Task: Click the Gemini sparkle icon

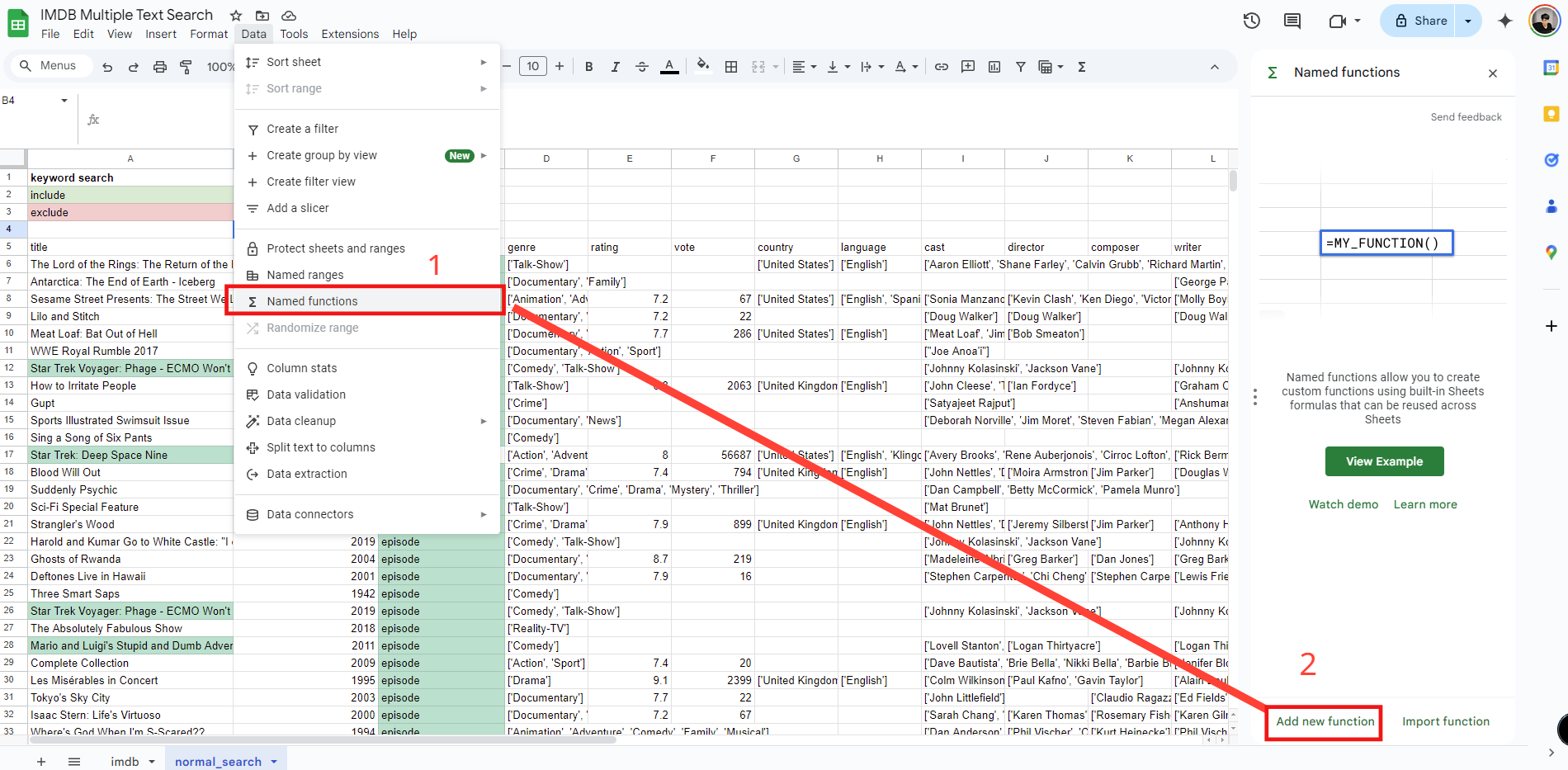Action: pyautogui.click(x=1505, y=21)
